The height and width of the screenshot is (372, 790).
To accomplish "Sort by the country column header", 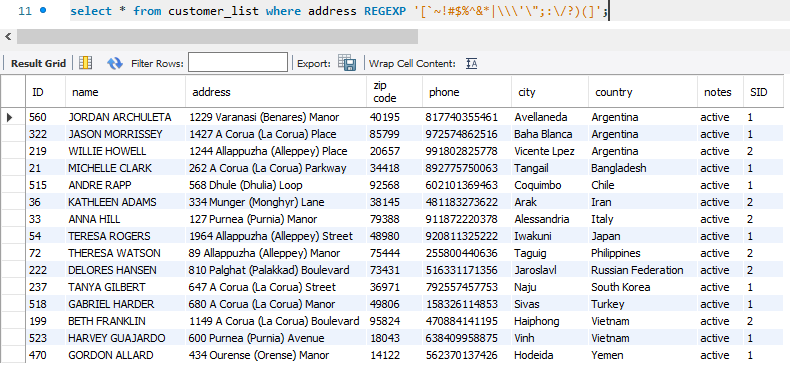I will pos(643,92).
